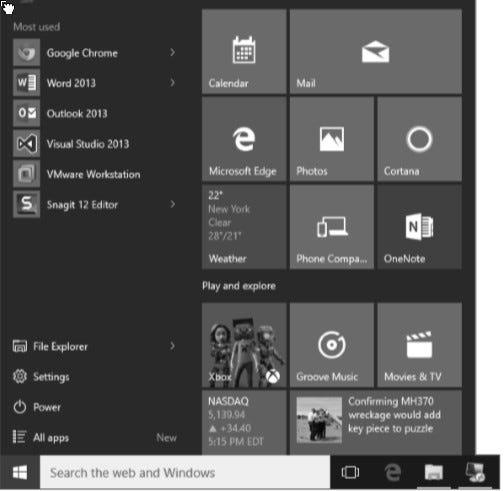
Task: Launch the OneNote tile
Action: [x=419, y=227]
